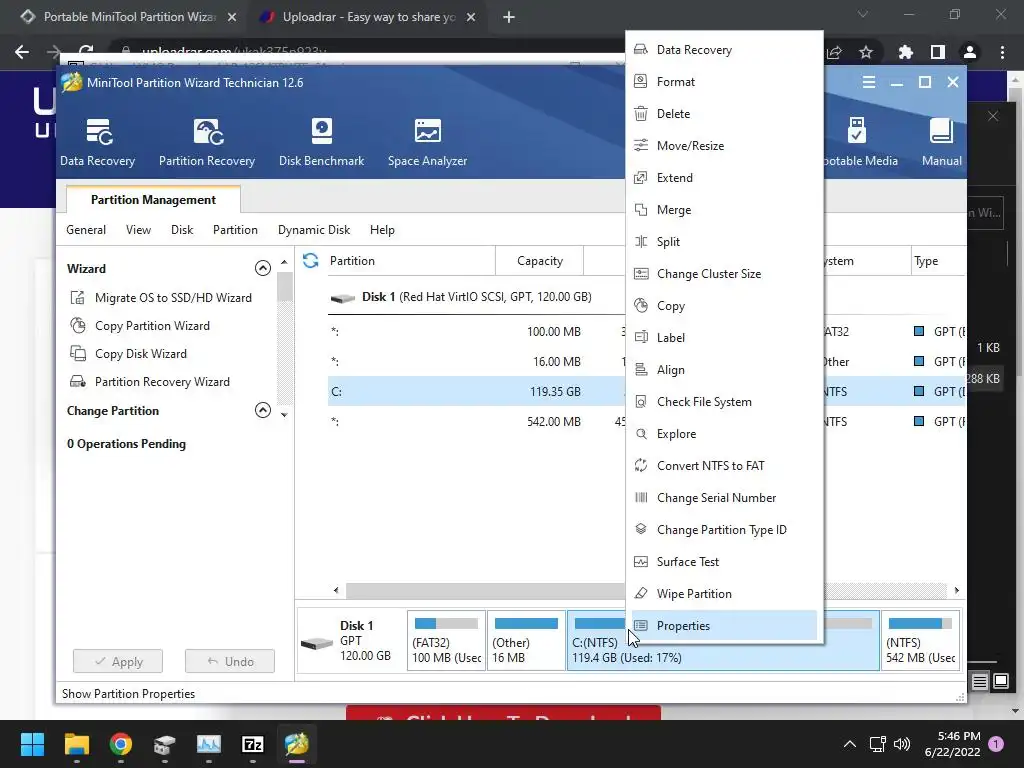Open Bootable Media toolbar icon
This screenshot has width=1024, height=768.
click(857, 142)
